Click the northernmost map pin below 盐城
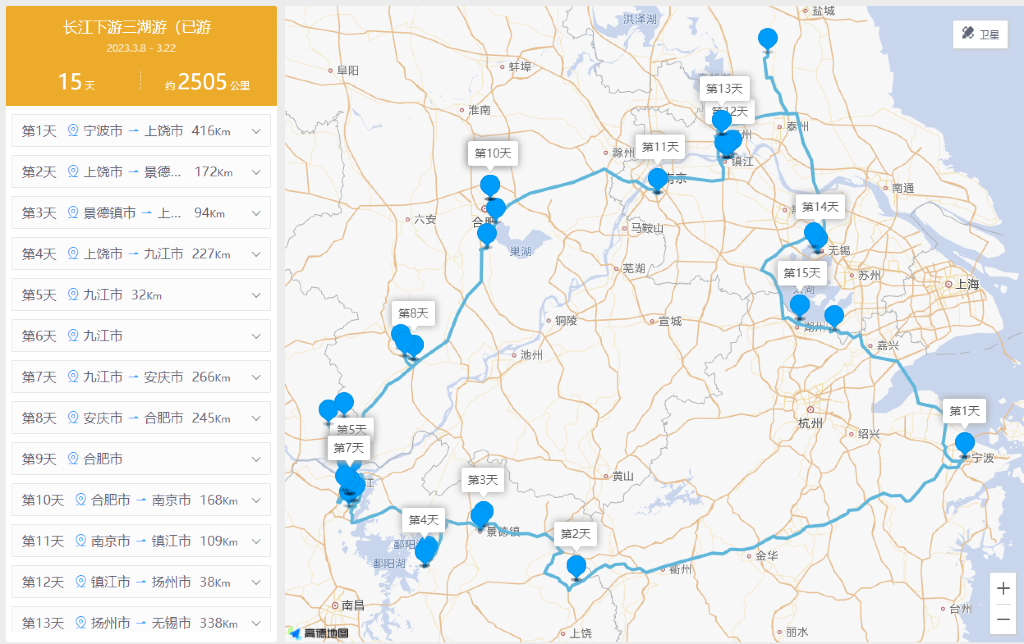The height and width of the screenshot is (644, 1024). [767, 39]
